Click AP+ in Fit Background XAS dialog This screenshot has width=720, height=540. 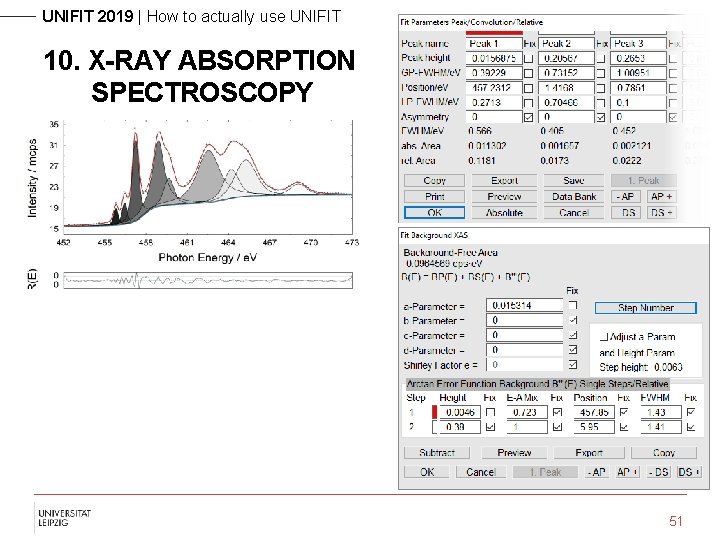tap(627, 472)
